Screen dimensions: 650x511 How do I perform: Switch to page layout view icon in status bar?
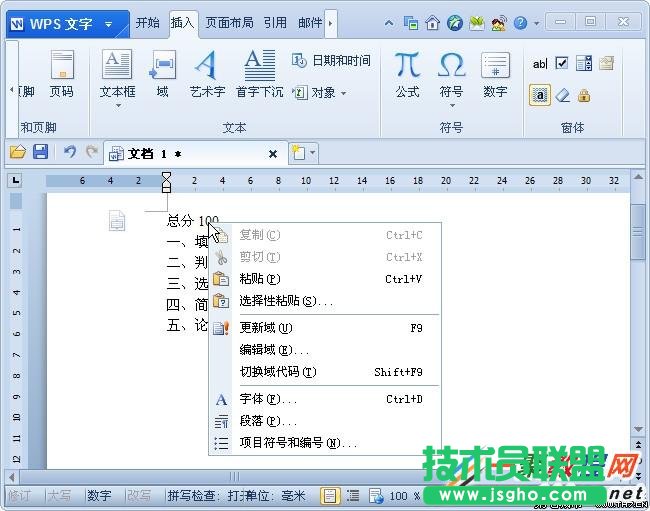(330, 495)
